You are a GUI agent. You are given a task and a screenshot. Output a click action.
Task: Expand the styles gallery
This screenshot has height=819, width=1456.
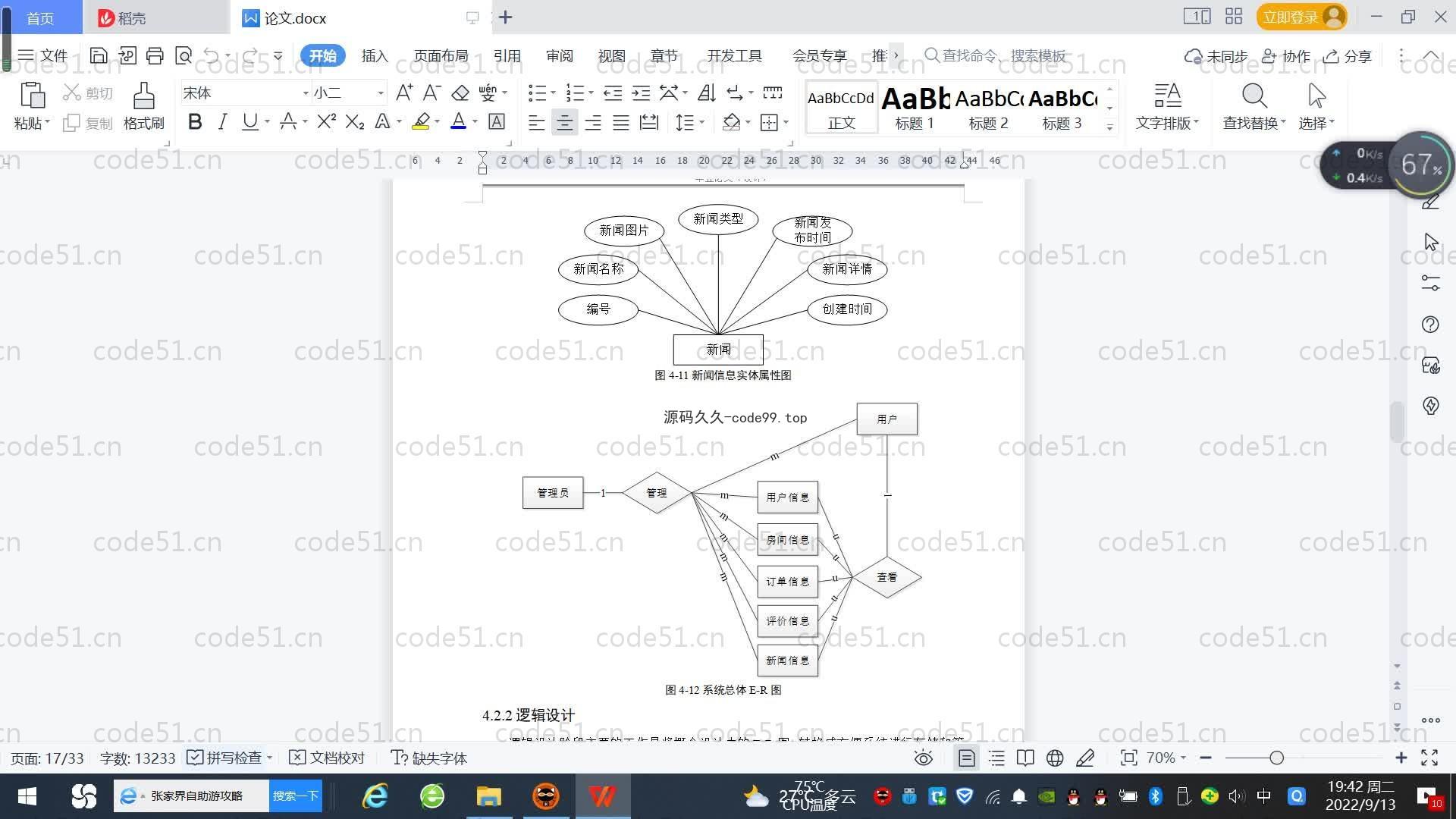[1109, 127]
